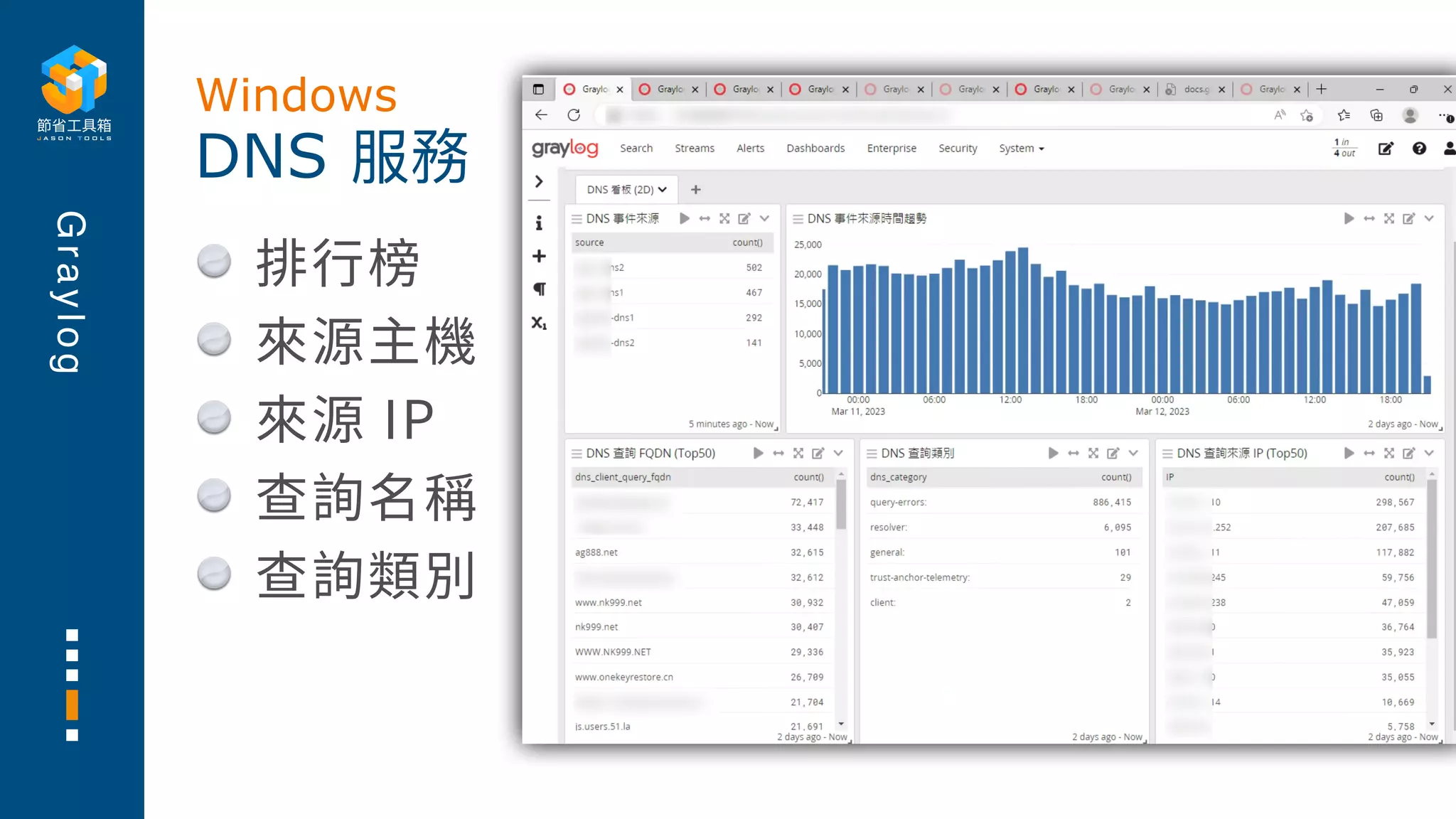Open the Security page
The width and height of the screenshot is (1456, 819).
[x=958, y=148]
